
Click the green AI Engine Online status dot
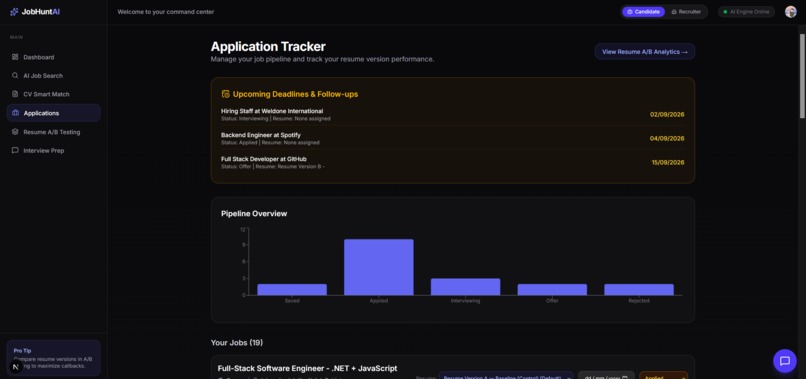pos(725,12)
